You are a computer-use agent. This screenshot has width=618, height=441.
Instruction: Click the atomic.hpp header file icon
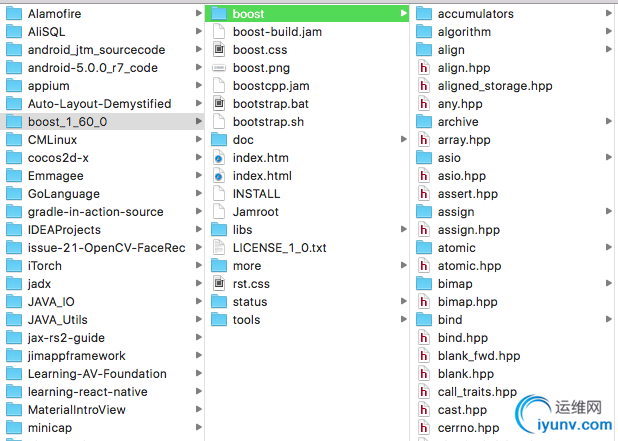(424, 266)
